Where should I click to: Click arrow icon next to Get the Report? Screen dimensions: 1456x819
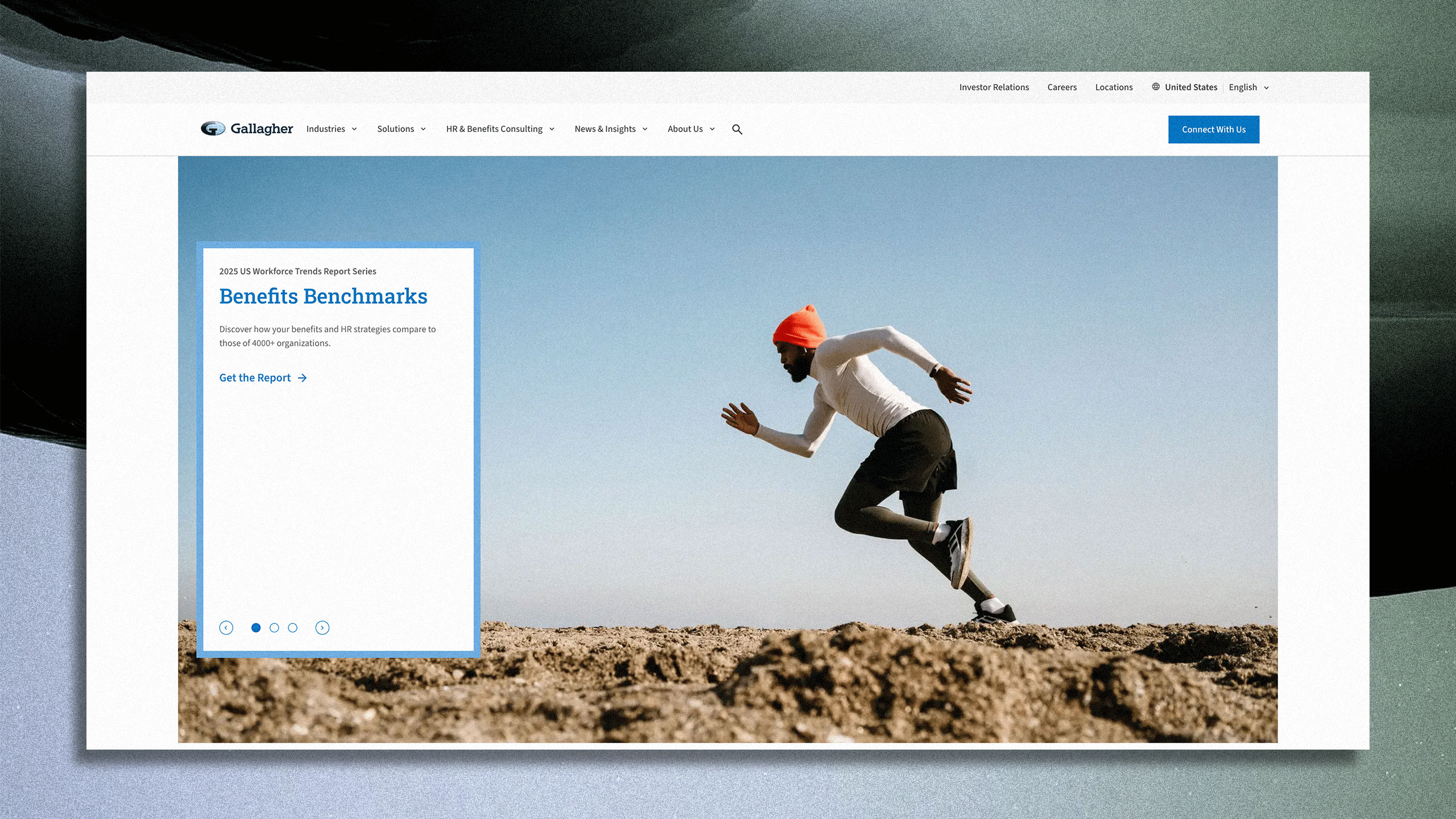click(303, 378)
